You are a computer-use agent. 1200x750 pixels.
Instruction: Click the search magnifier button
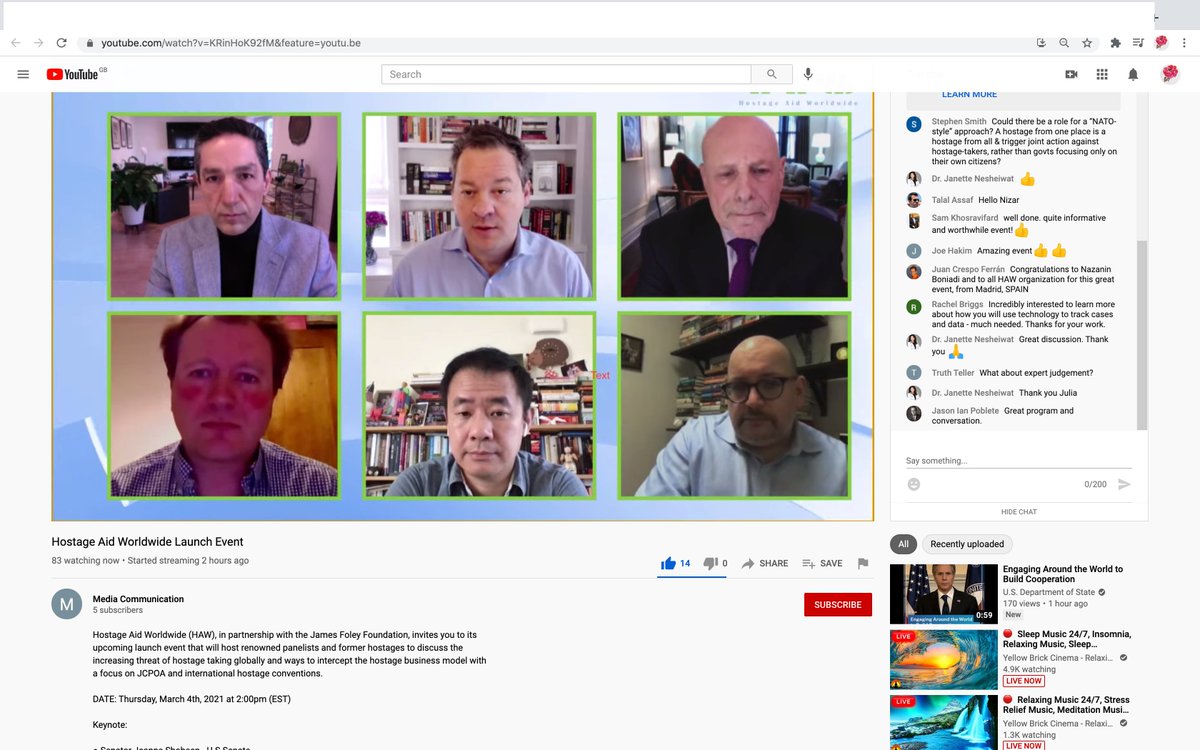(771, 74)
